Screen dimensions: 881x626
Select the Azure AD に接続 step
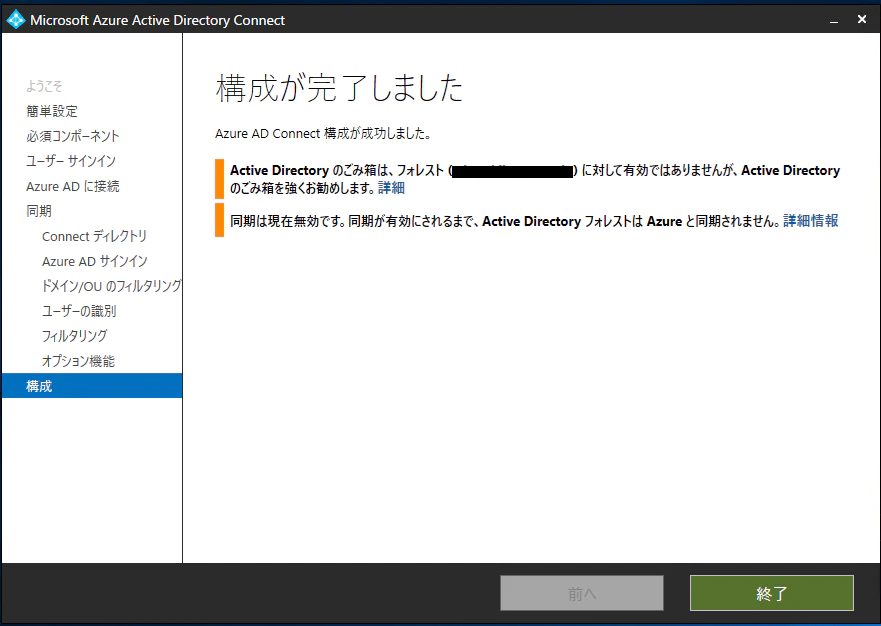[72, 186]
